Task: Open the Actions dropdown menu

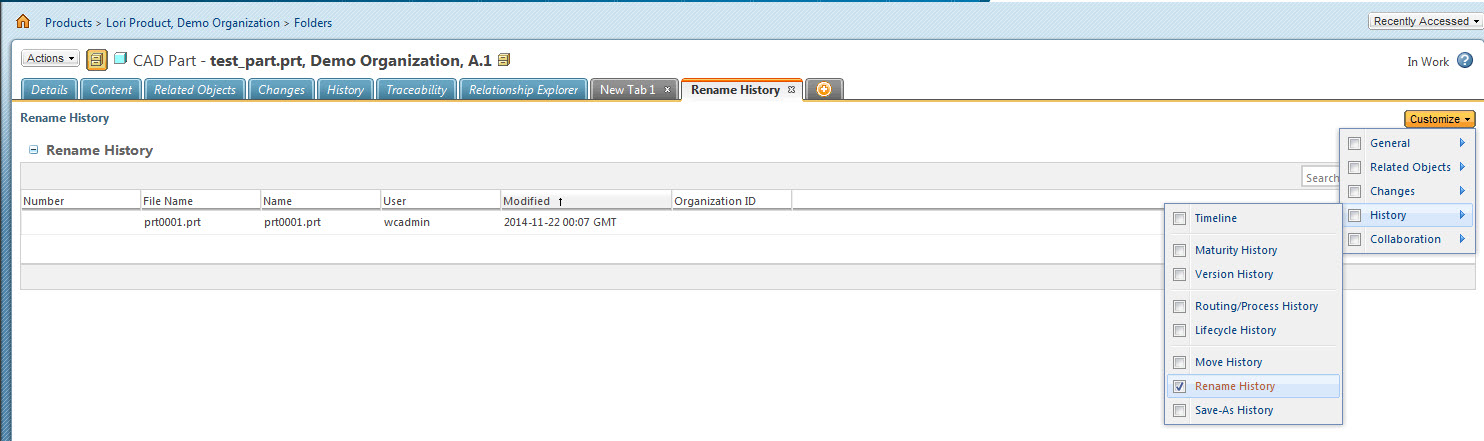Action: coord(50,59)
